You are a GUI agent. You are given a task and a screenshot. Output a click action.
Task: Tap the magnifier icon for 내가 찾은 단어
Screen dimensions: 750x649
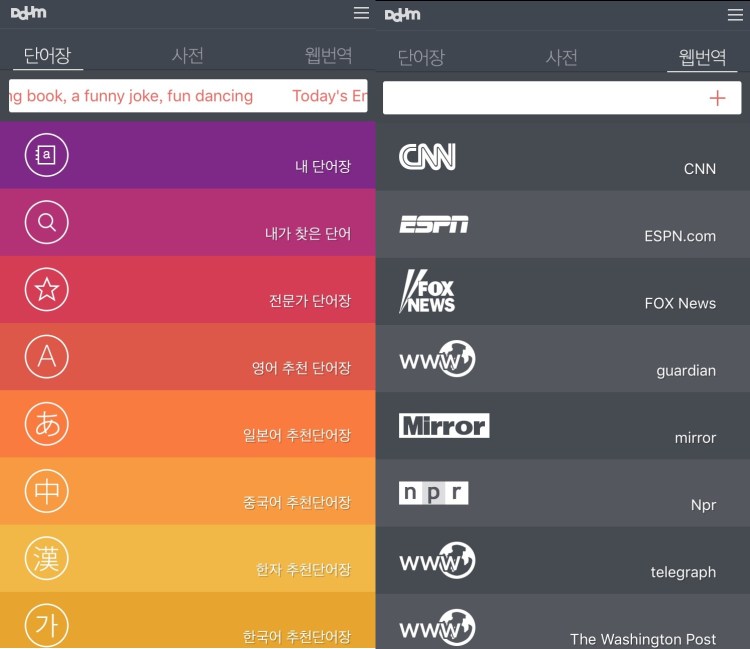[x=47, y=223]
